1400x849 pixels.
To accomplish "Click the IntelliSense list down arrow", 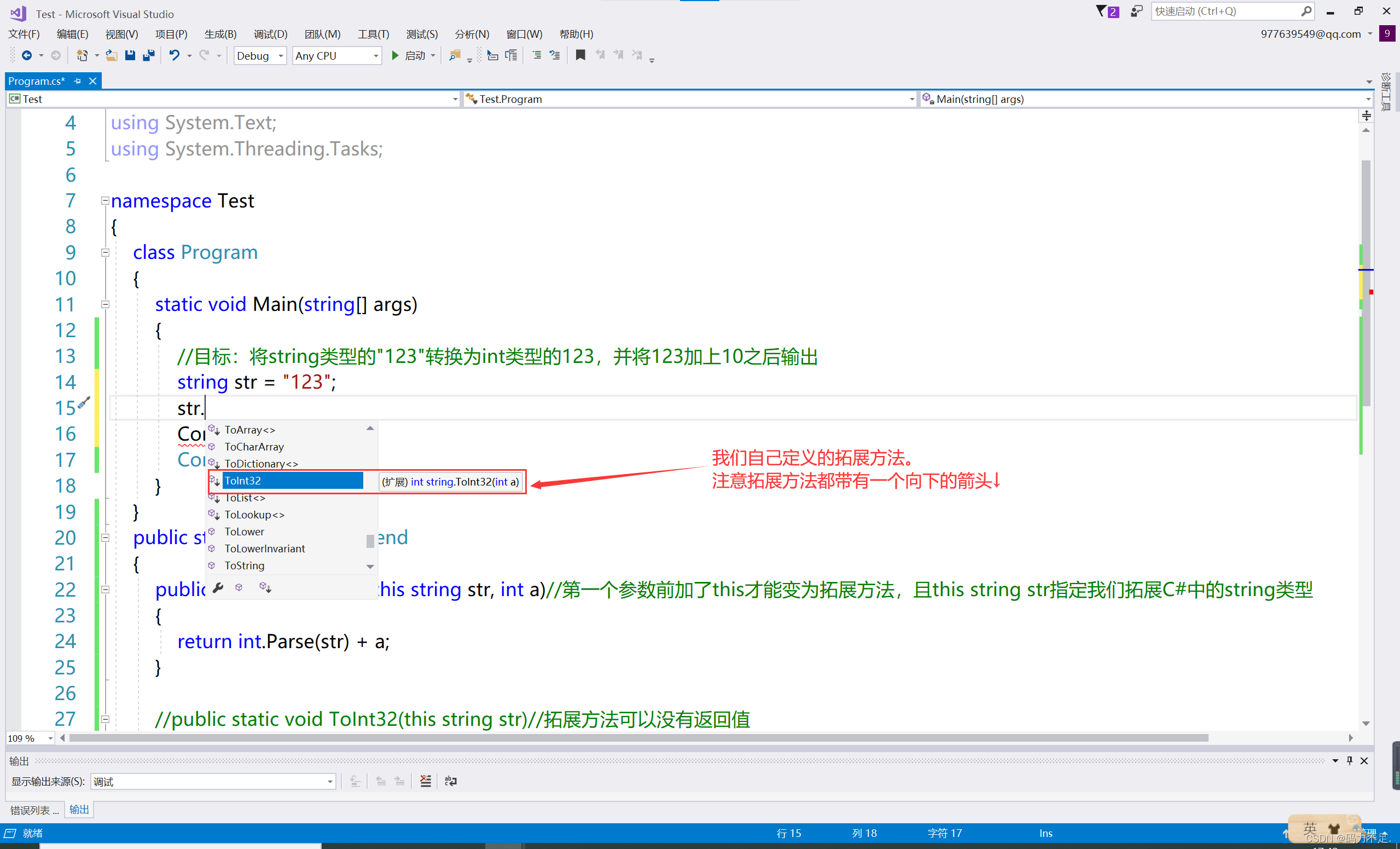I will point(370,567).
